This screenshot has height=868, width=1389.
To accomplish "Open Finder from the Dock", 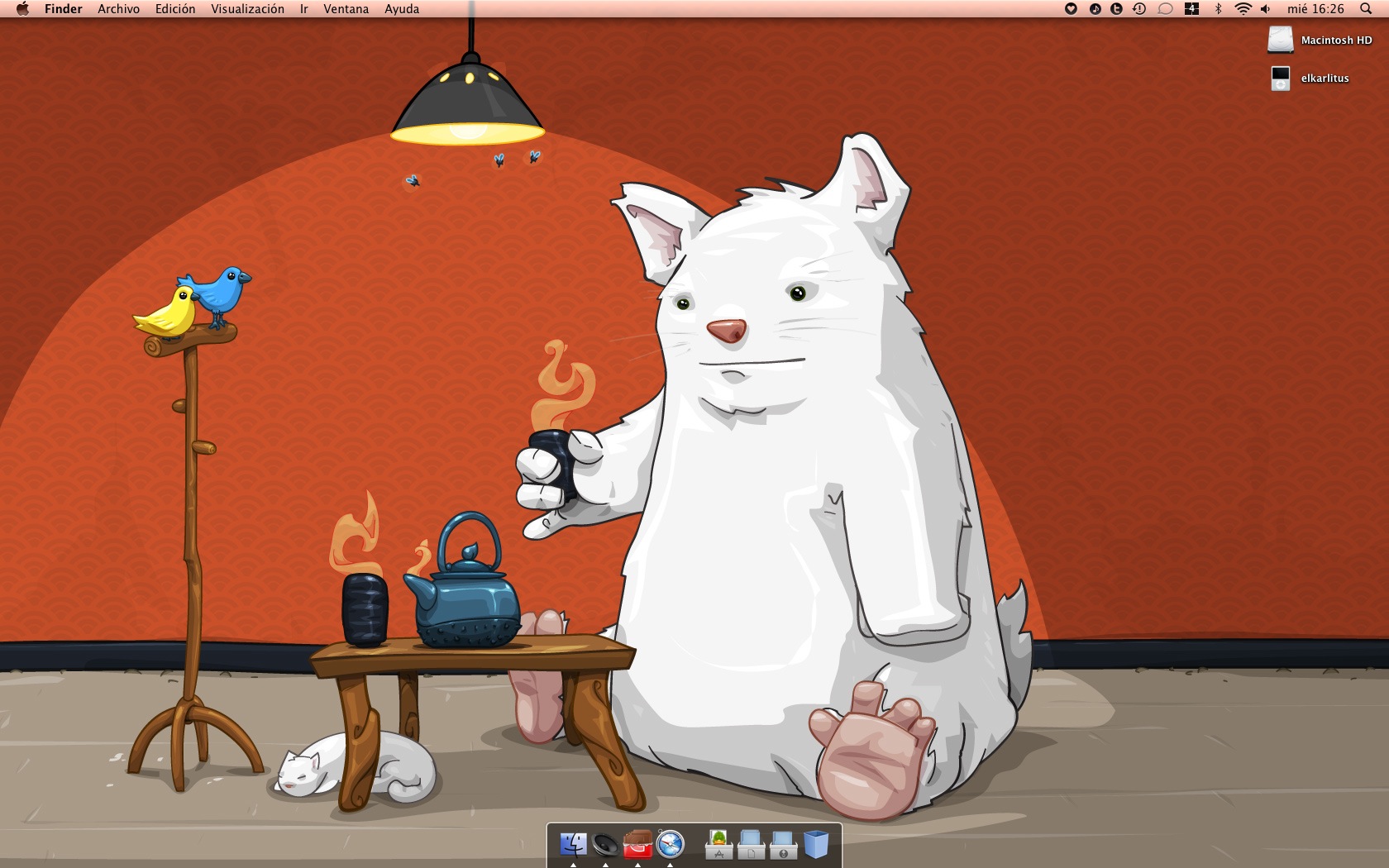I will (573, 844).
